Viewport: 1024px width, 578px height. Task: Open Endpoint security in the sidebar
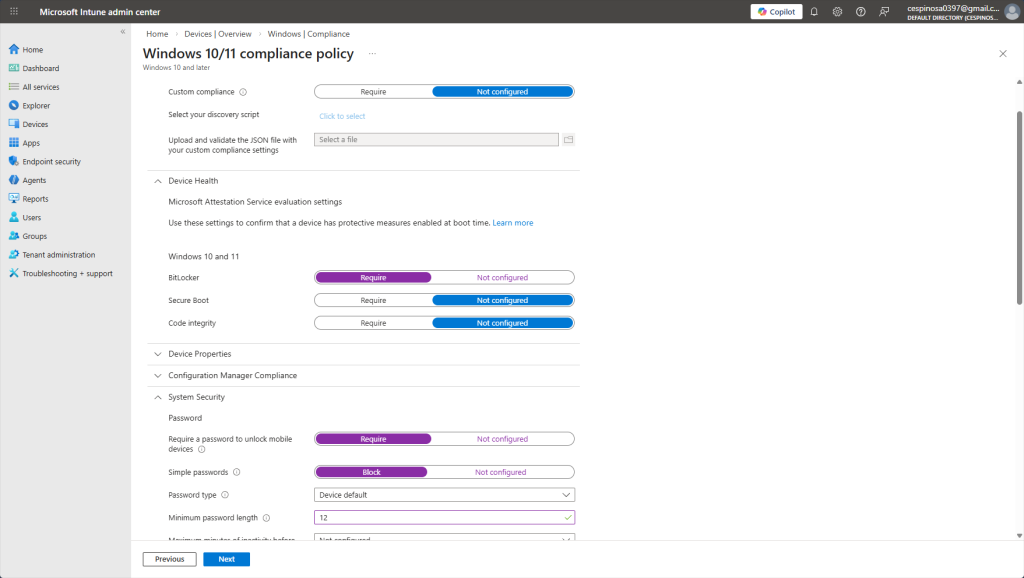(x=51, y=161)
